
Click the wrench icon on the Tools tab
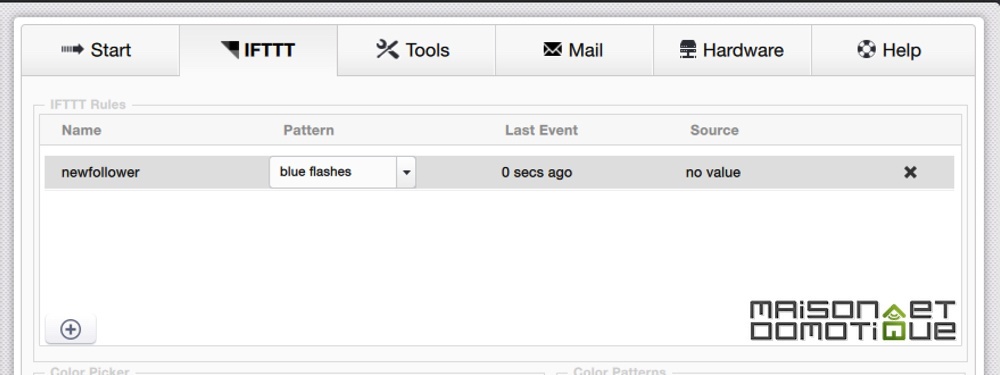[x=387, y=49]
